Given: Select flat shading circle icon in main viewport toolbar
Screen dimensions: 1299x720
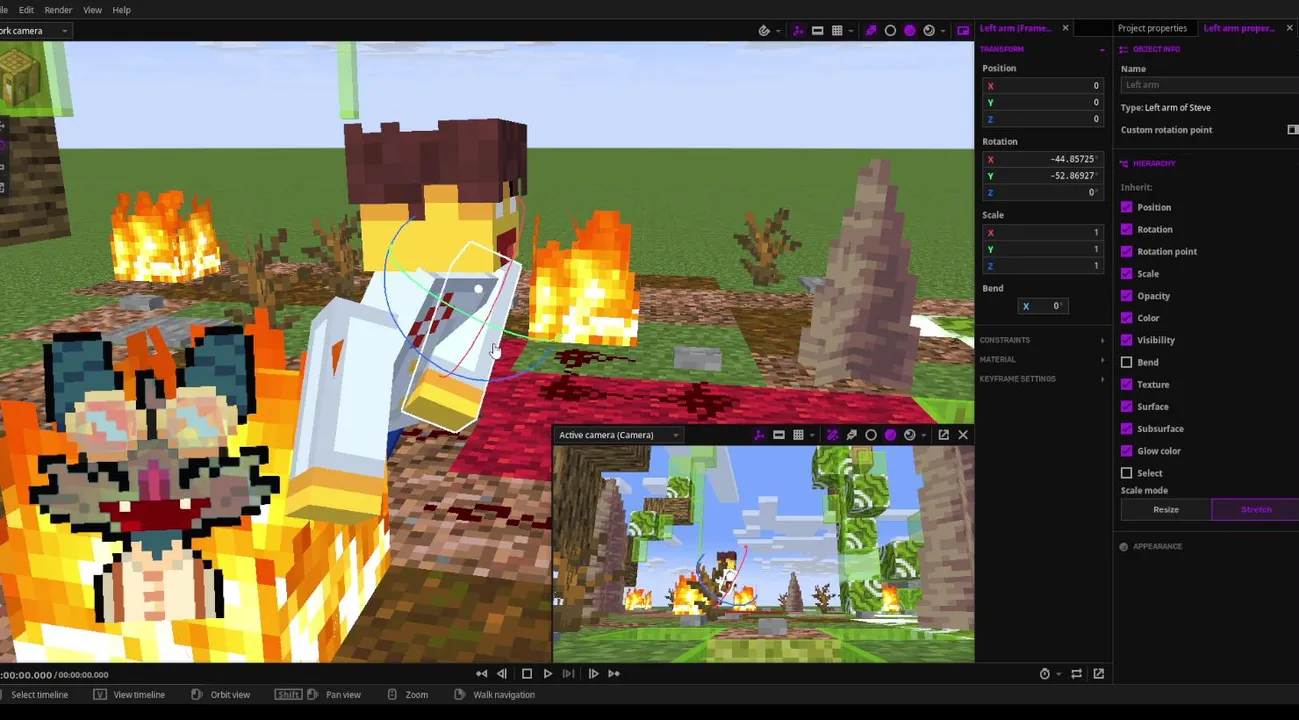Looking at the screenshot, I should click(890, 31).
